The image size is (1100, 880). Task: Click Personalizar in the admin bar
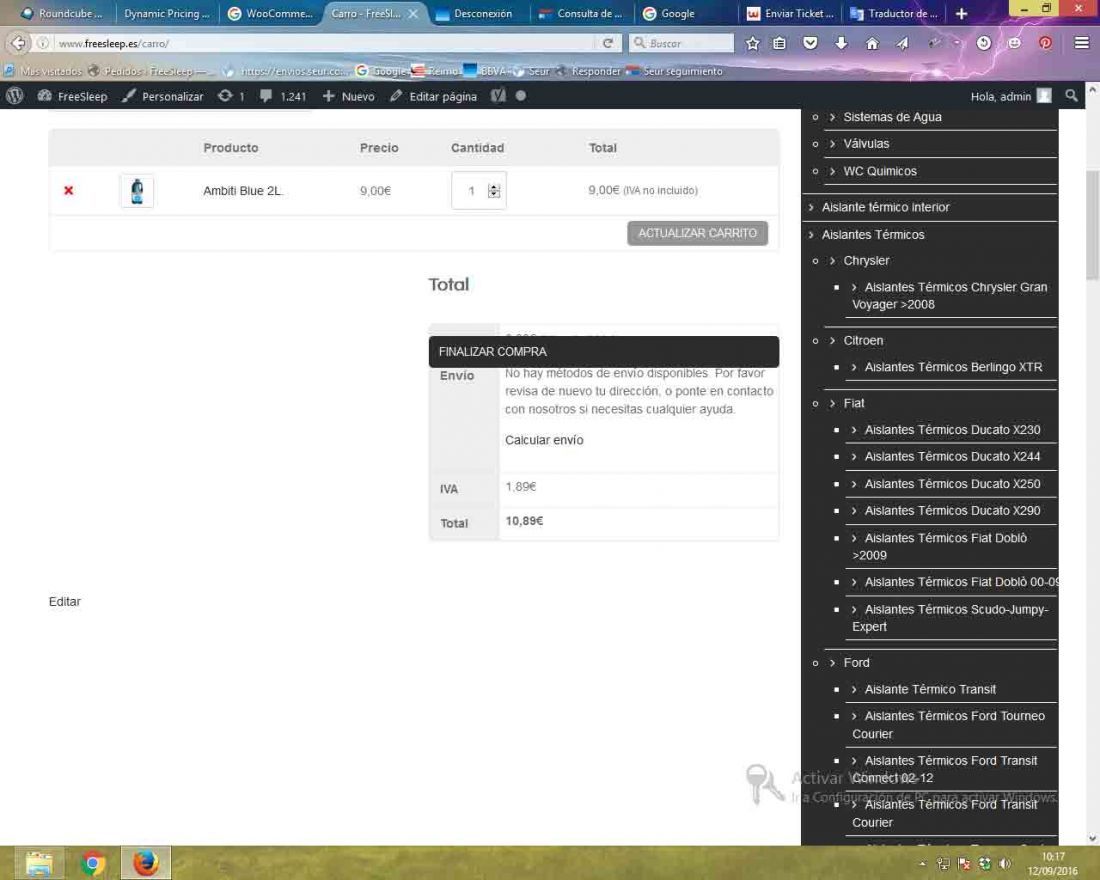click(x=162, y=96)
